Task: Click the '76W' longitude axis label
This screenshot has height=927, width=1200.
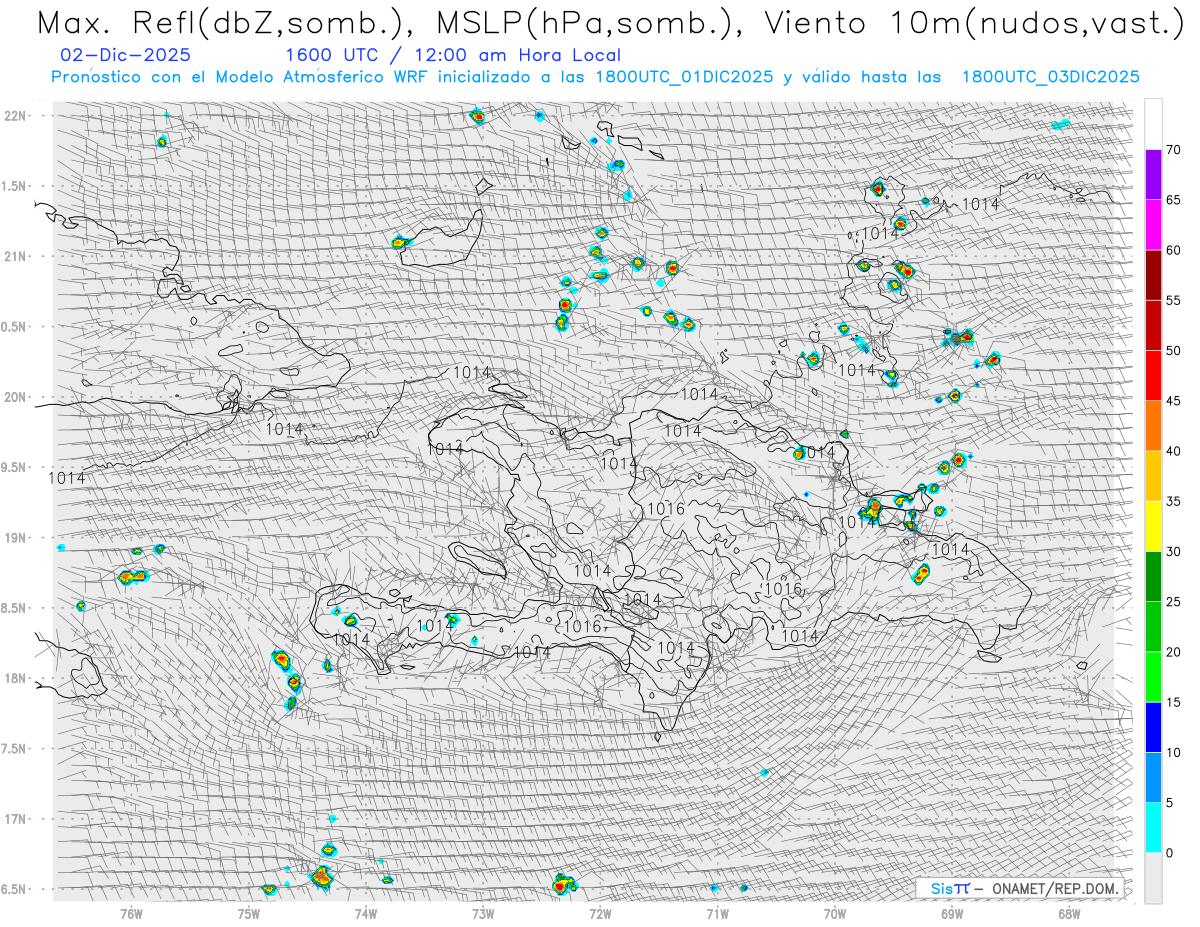Action: [x=131, y=912]
